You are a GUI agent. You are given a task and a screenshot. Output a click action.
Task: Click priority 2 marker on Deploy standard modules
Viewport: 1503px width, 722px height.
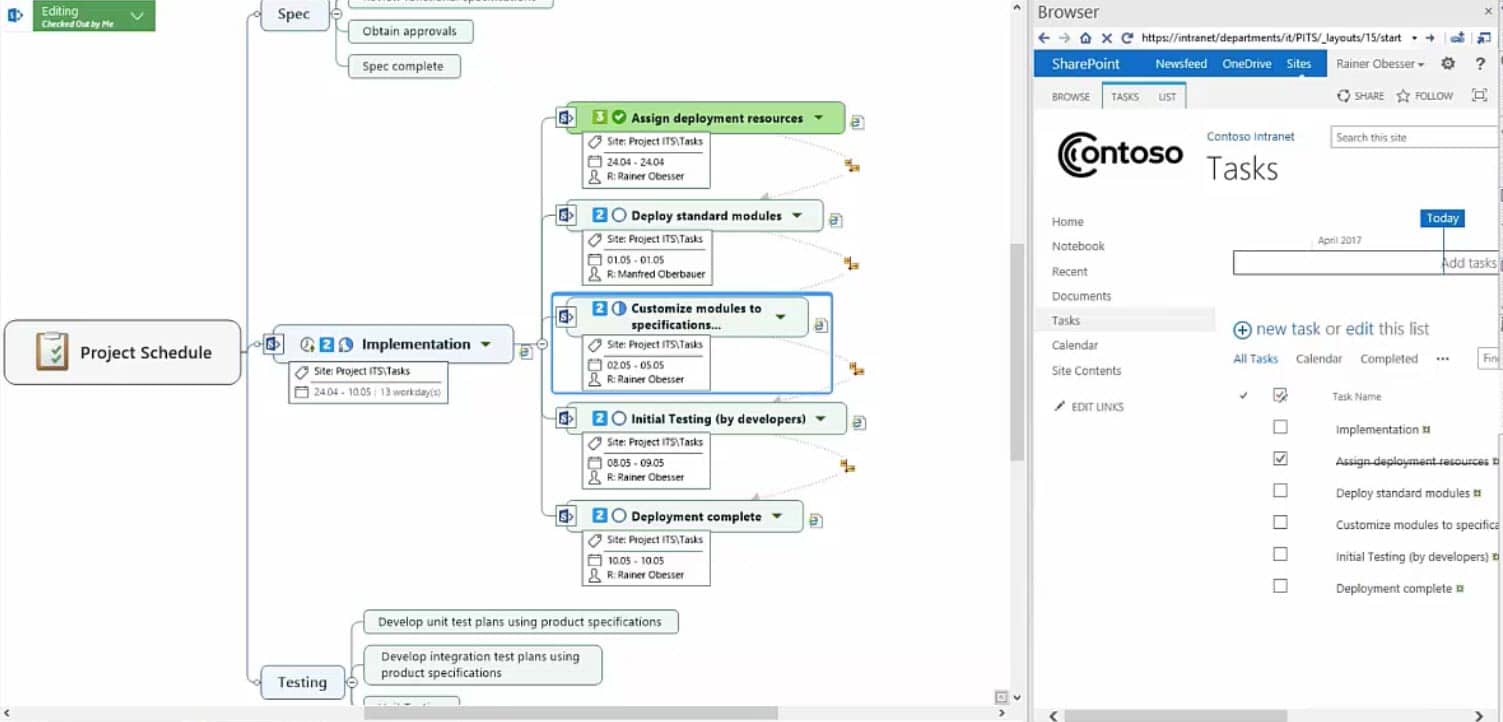pos(600,215)
